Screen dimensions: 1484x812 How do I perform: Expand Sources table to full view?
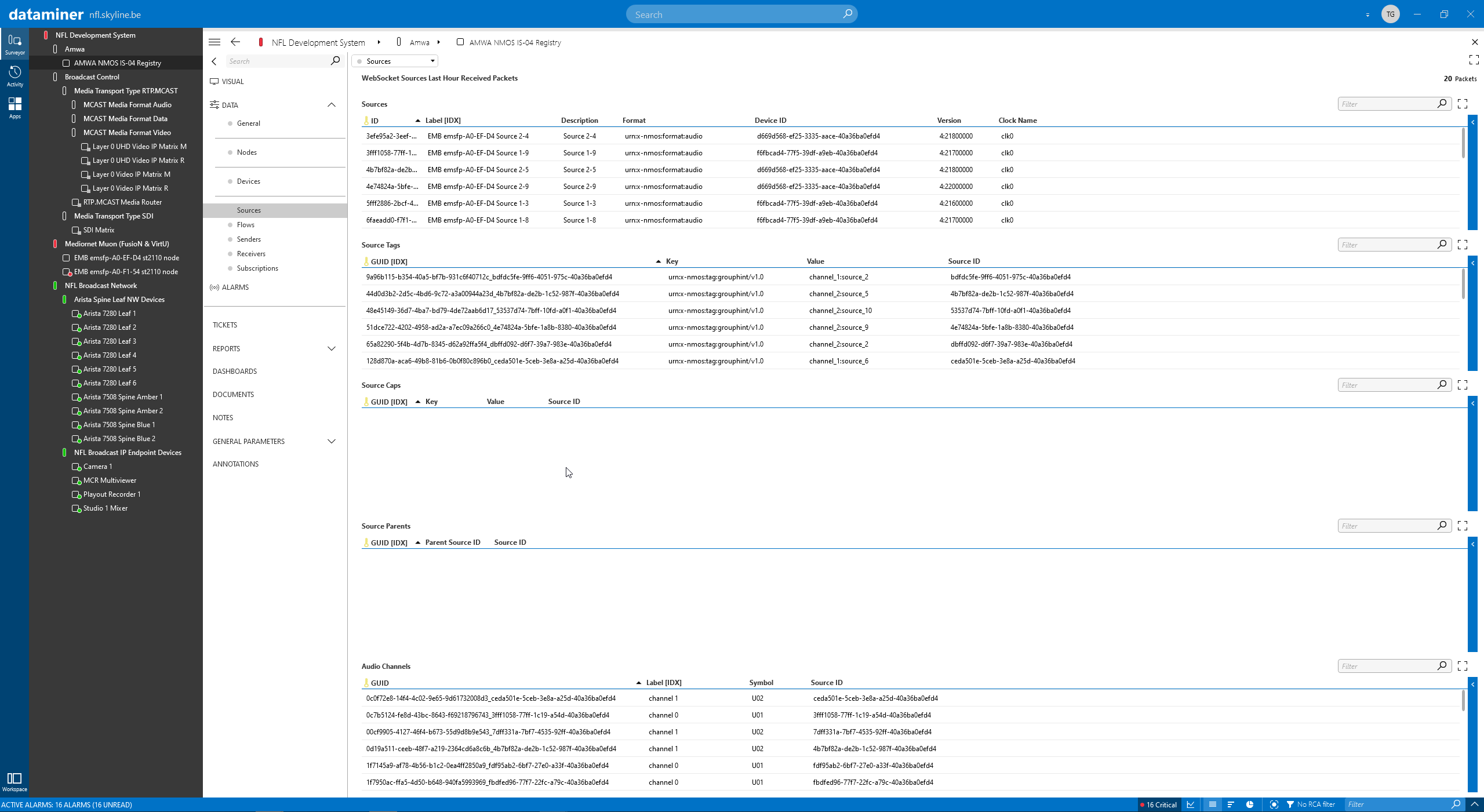1463,104
